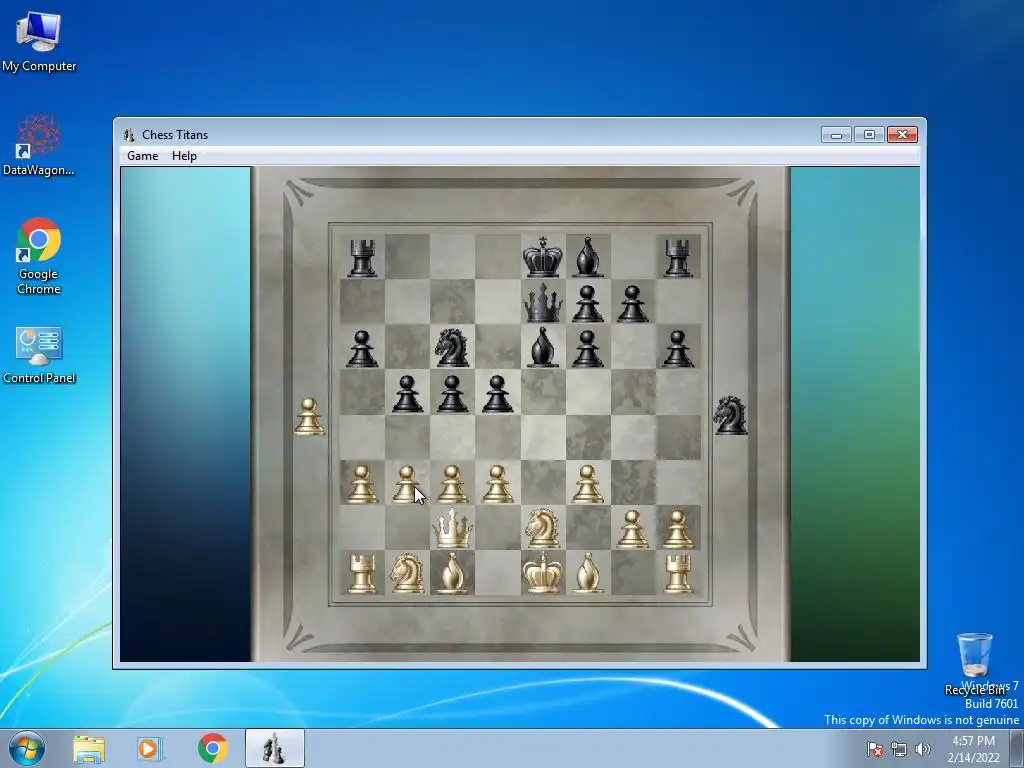Minimize the Chess Titans window
1024x768 pixels.
point(837,135)
